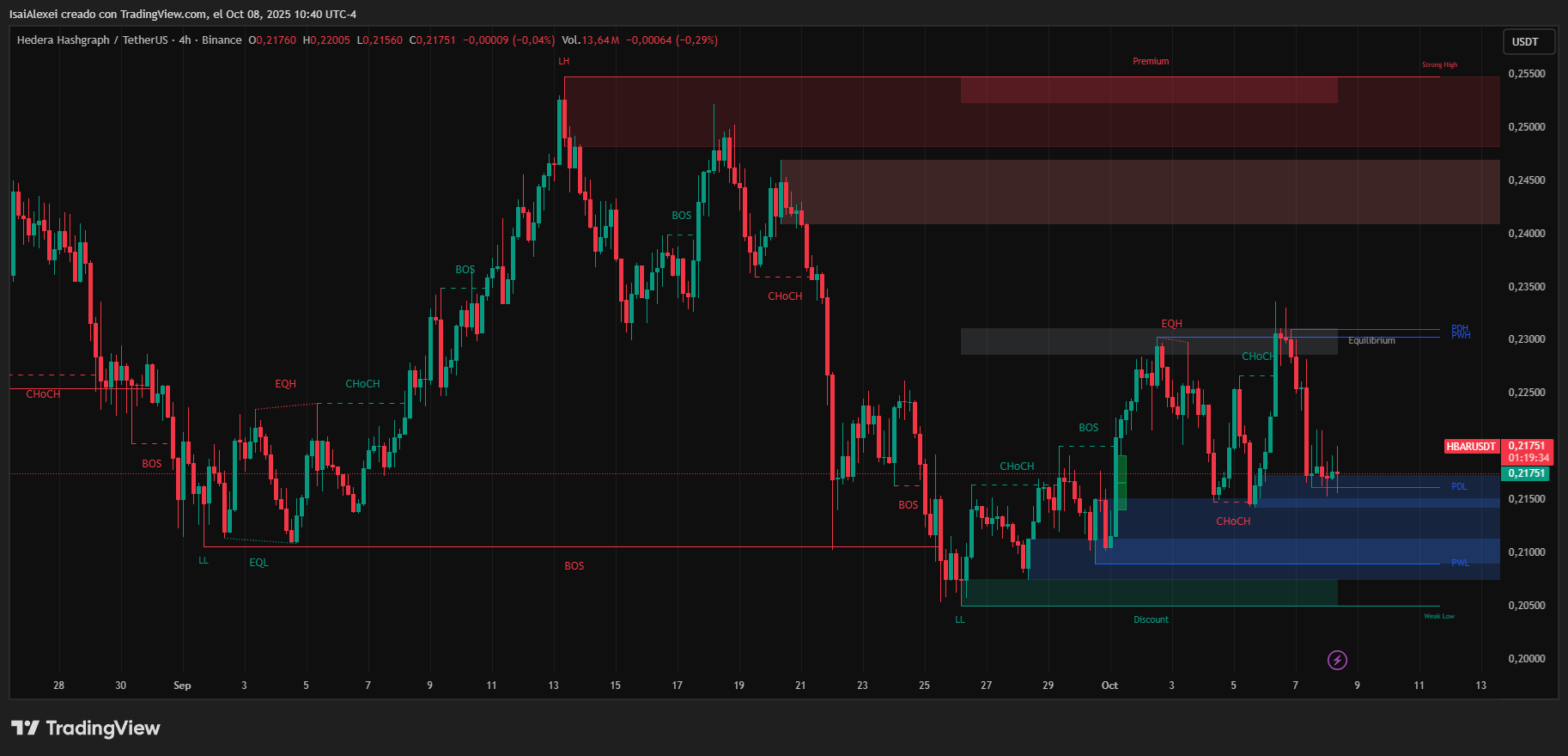Click the LH label above the peak
Screen dimensions: 1568x756
click(x=563, y=61)
